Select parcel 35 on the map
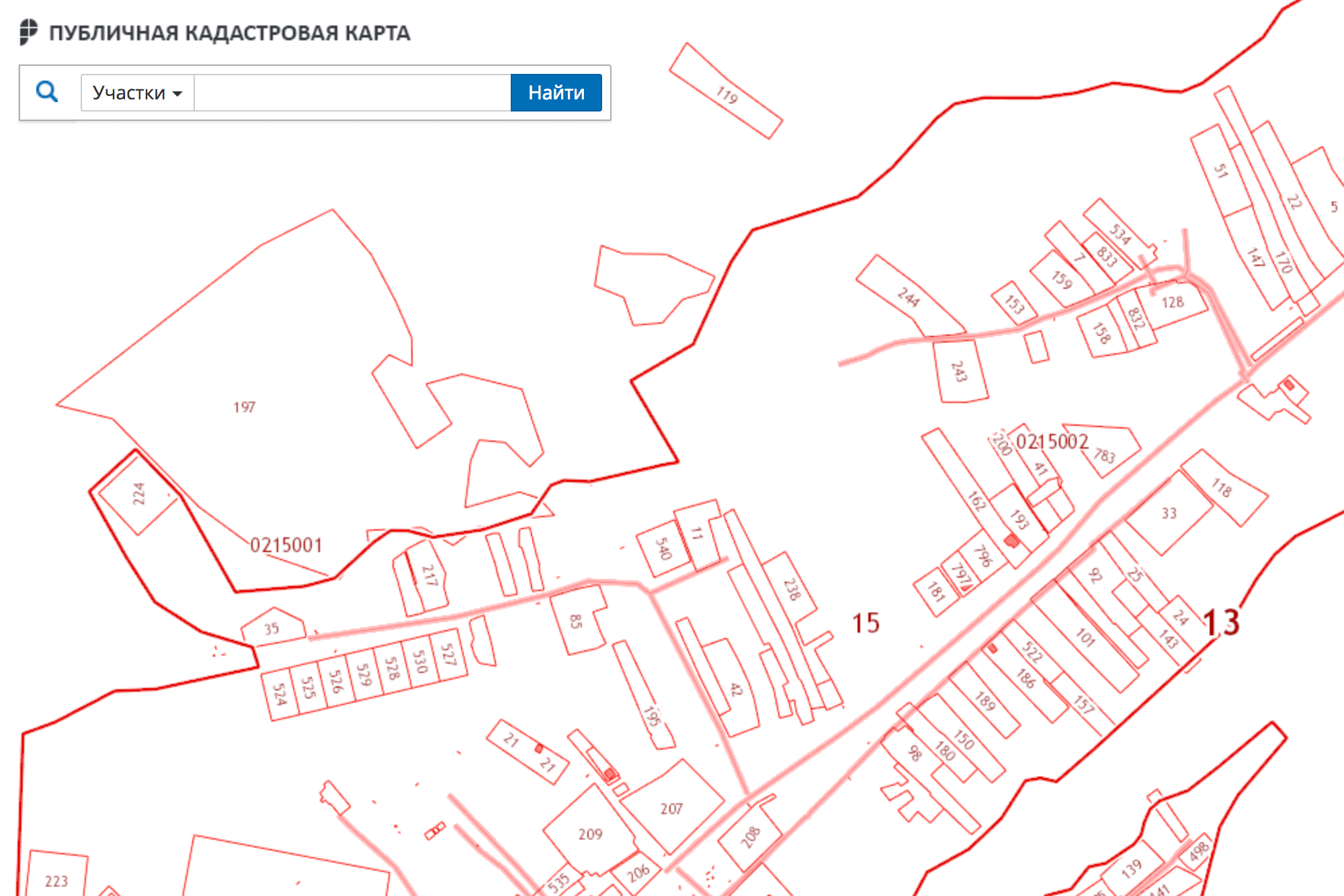1344x896 pixels. 271,629
